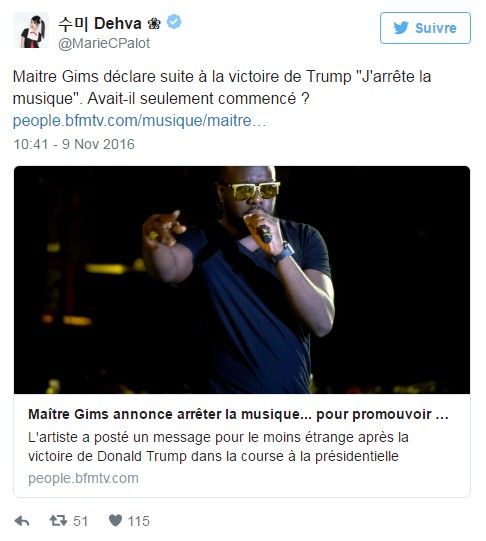View the 115 likes count
This screenshot has width=486, height=541.
coord(139,521)
